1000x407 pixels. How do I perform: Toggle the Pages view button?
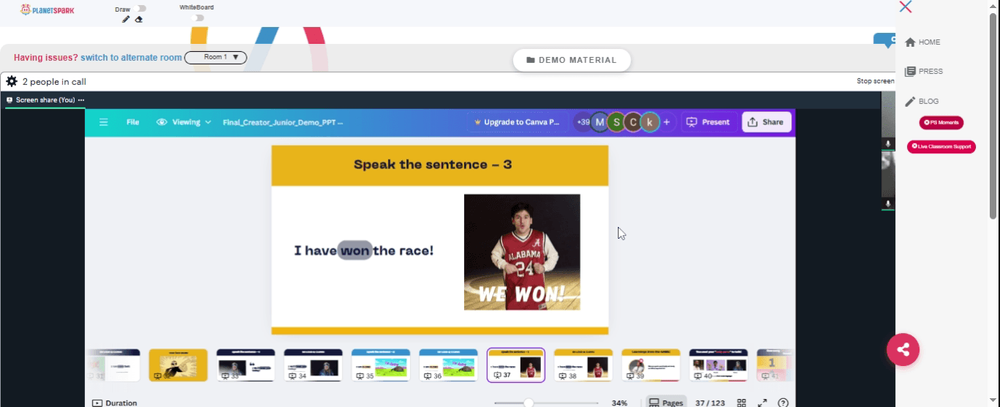point(665,403)
